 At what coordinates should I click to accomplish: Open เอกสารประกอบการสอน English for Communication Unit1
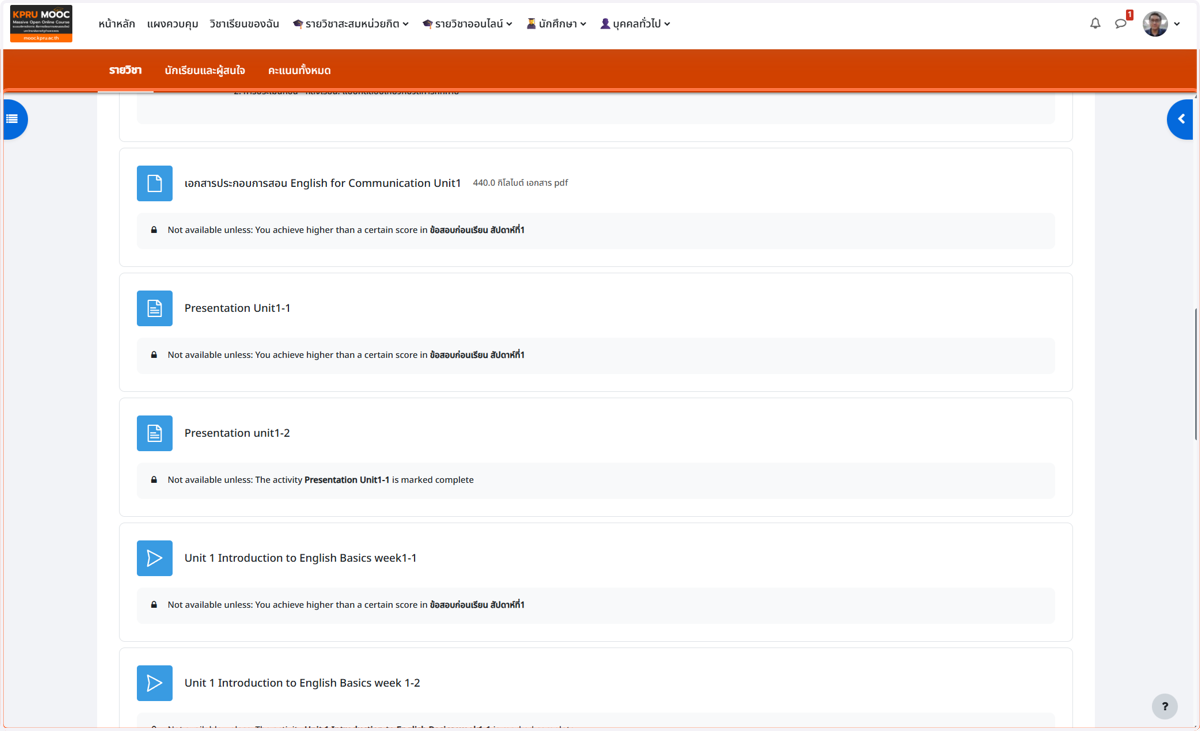[322, 183]
